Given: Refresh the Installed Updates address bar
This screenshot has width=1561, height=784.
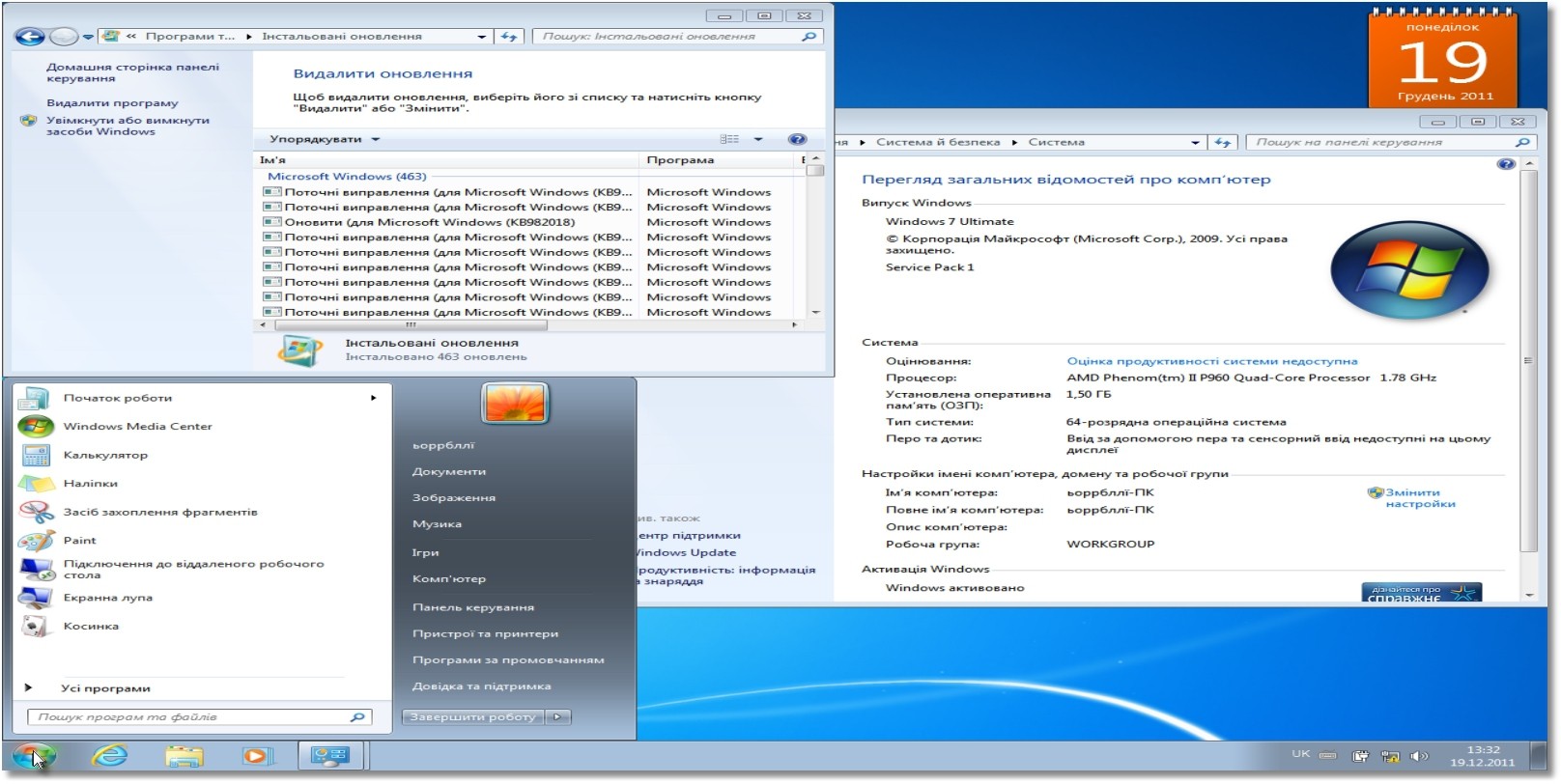Looking at the screenshot, I should 509,37.
